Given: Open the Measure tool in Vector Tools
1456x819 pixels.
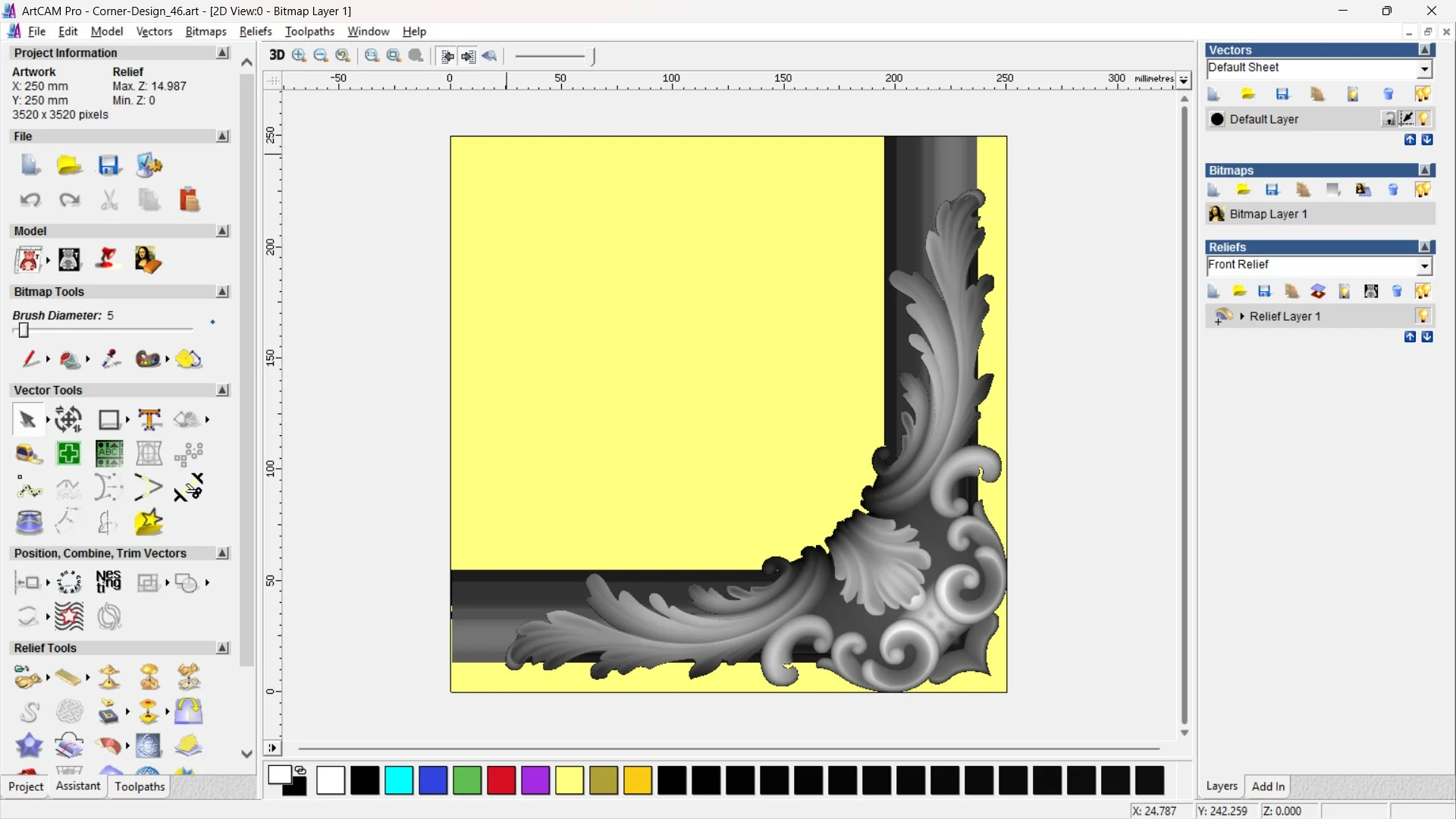Looking at the screenshot, I should click(28, 453).
